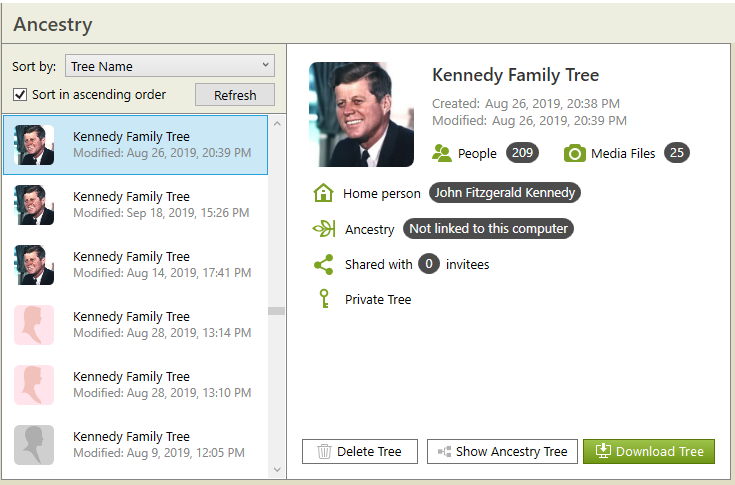This screenshot has height=485, width=735.
Task: Click the Not linked to this computer badge
Action: (x=488, y=229)
